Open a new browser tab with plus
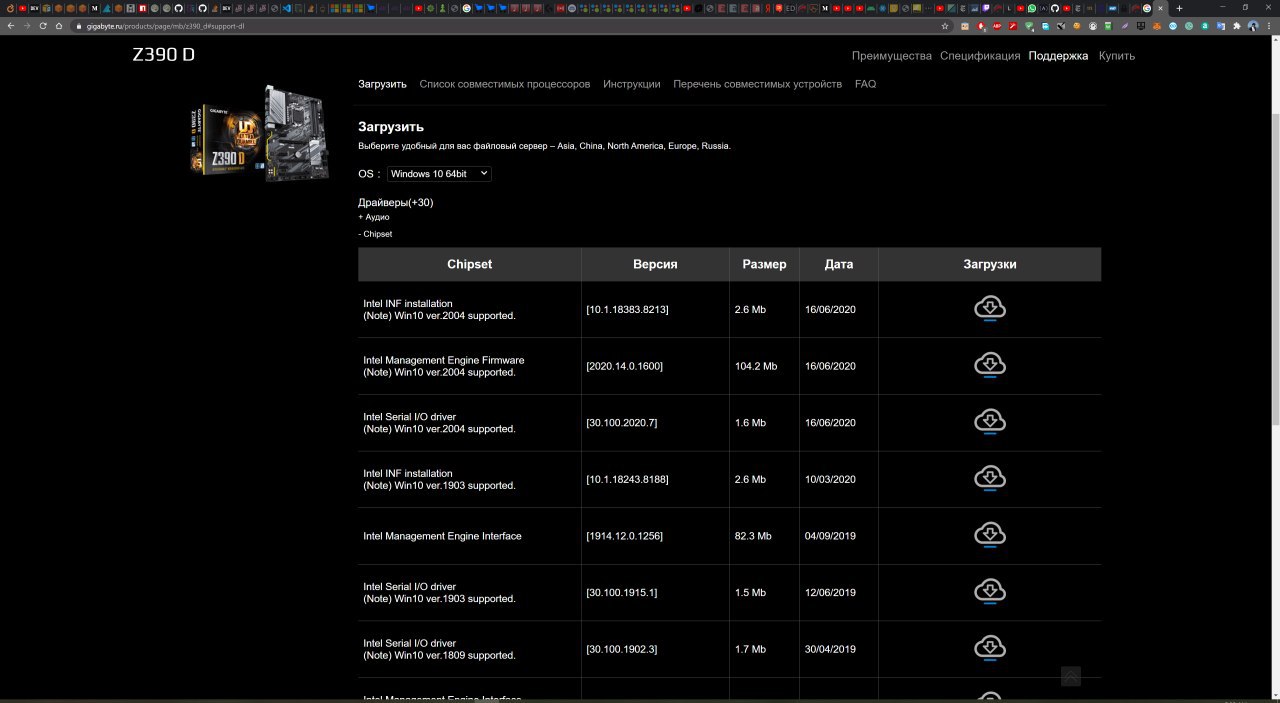Image resolution: width=1280 pixels, height=703 pixels. (x=1179, y=8)
